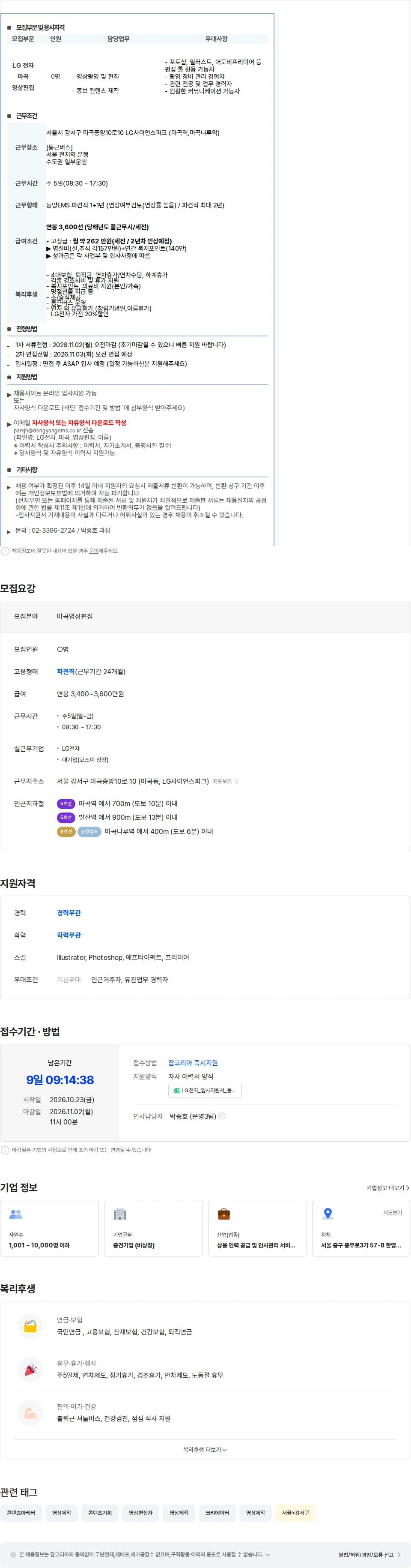
Task: Click 자사 이력서 양식 text
Action: (191, 1076)
